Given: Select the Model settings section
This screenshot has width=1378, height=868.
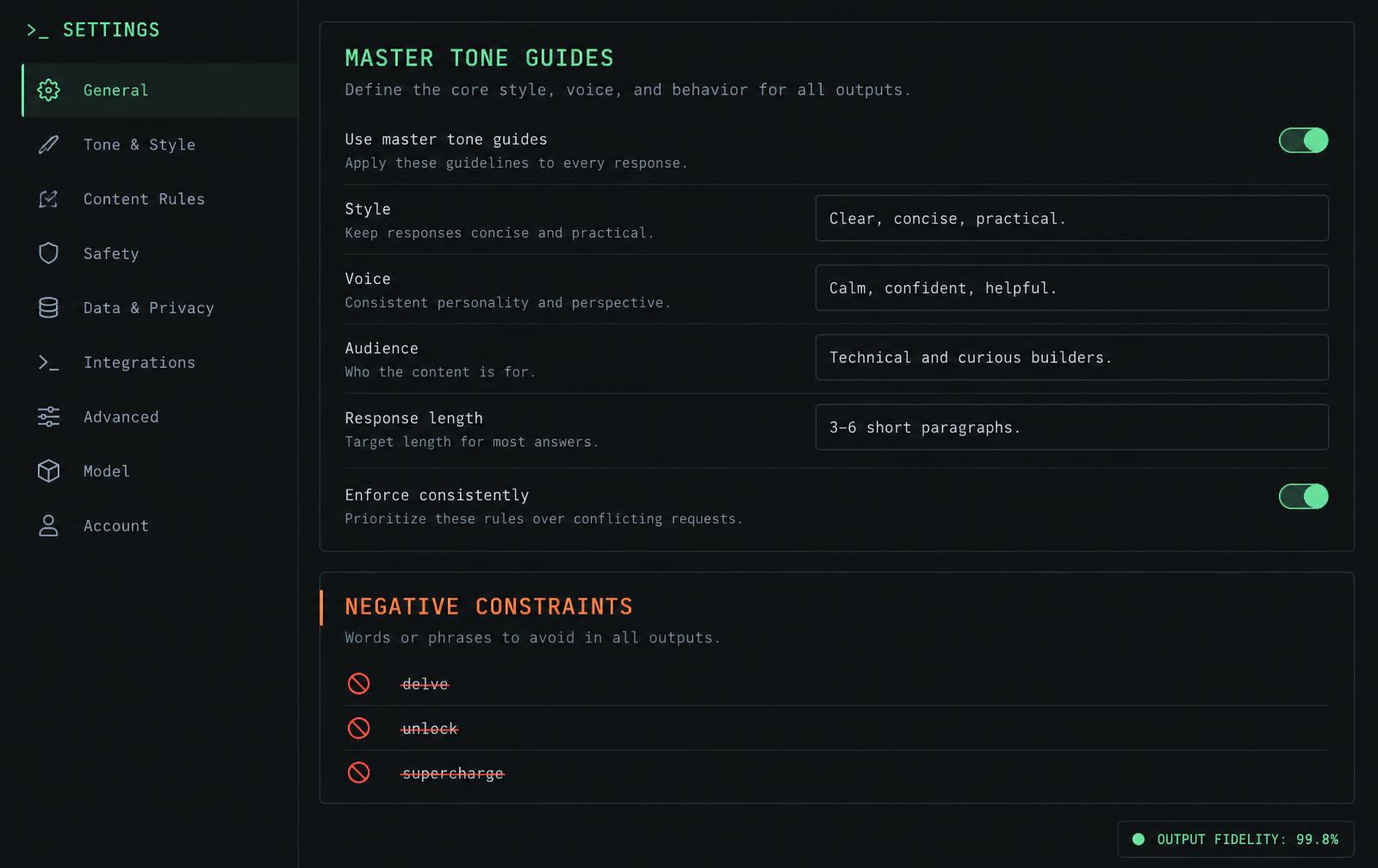Looking at the screenshot, I should (x=160, y=471).
